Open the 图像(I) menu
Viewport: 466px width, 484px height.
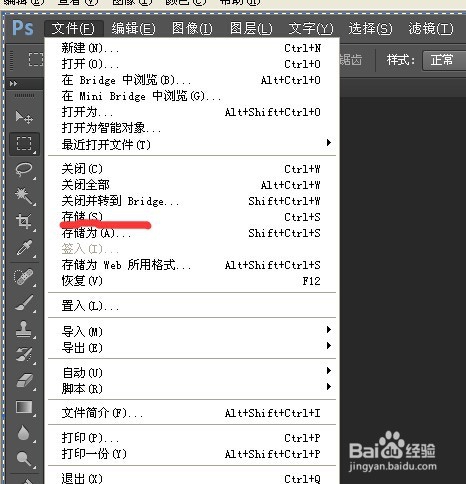(192, 28)
